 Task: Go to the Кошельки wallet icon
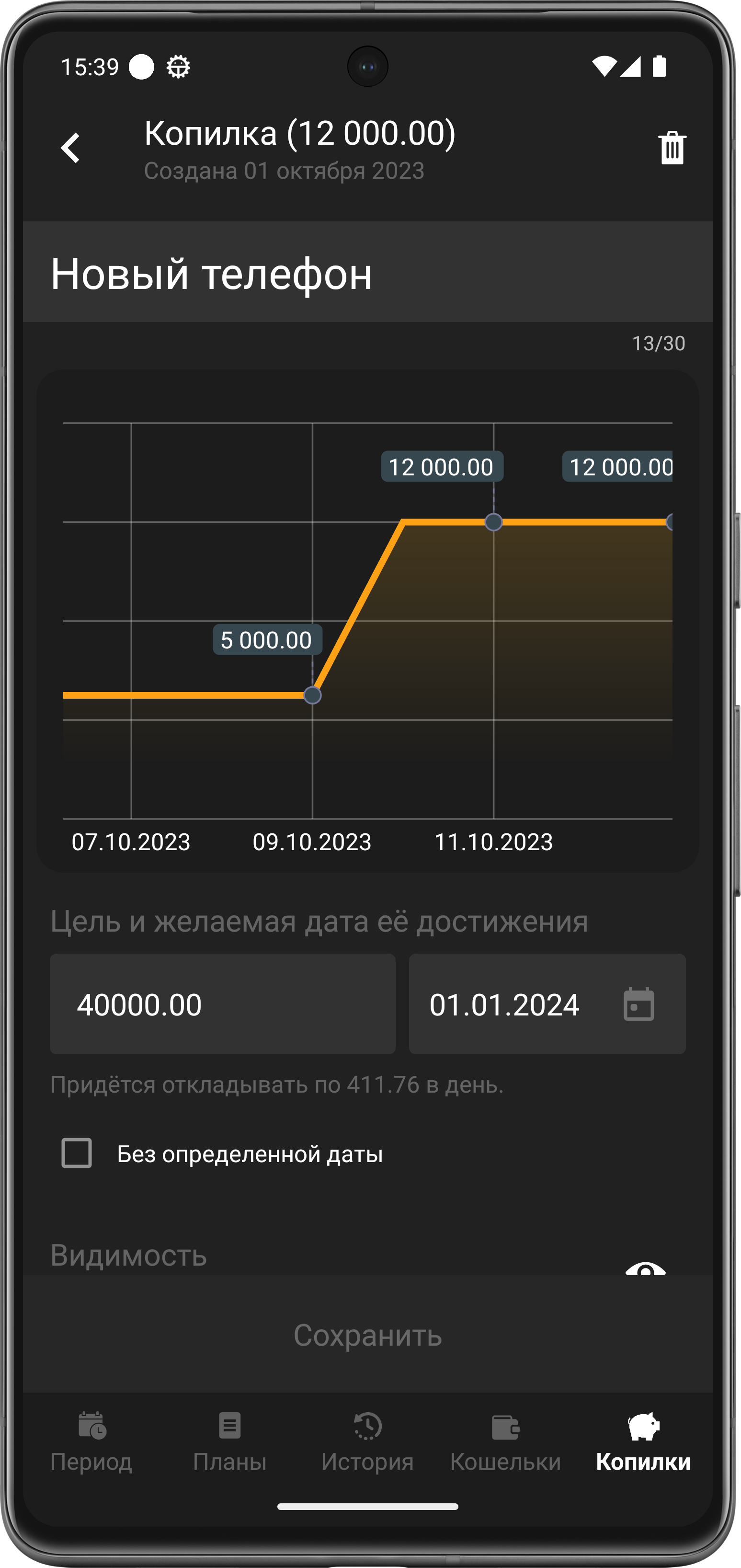(505, 1427)
